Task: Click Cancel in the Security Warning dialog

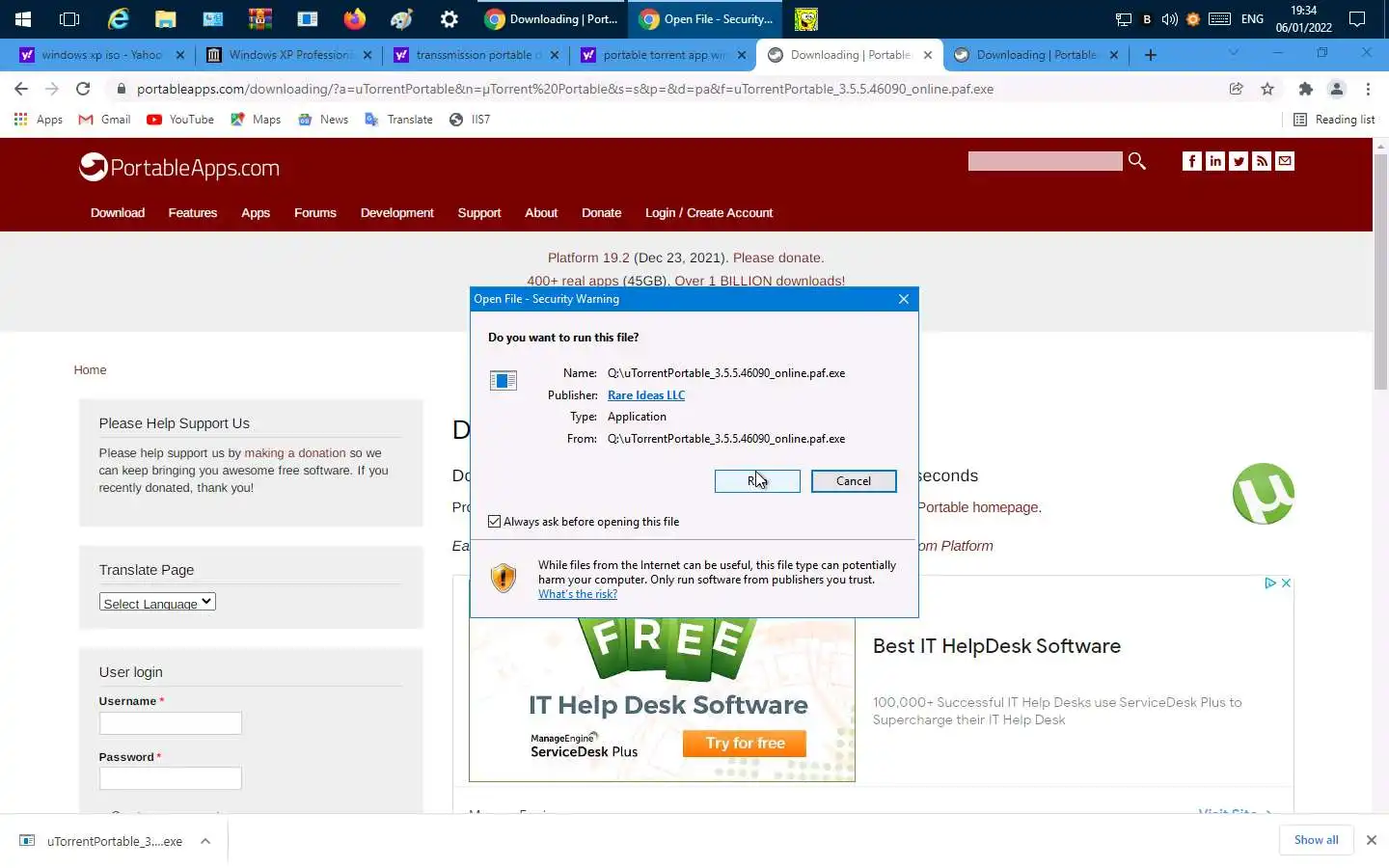Action: click(x=854, y=480)
